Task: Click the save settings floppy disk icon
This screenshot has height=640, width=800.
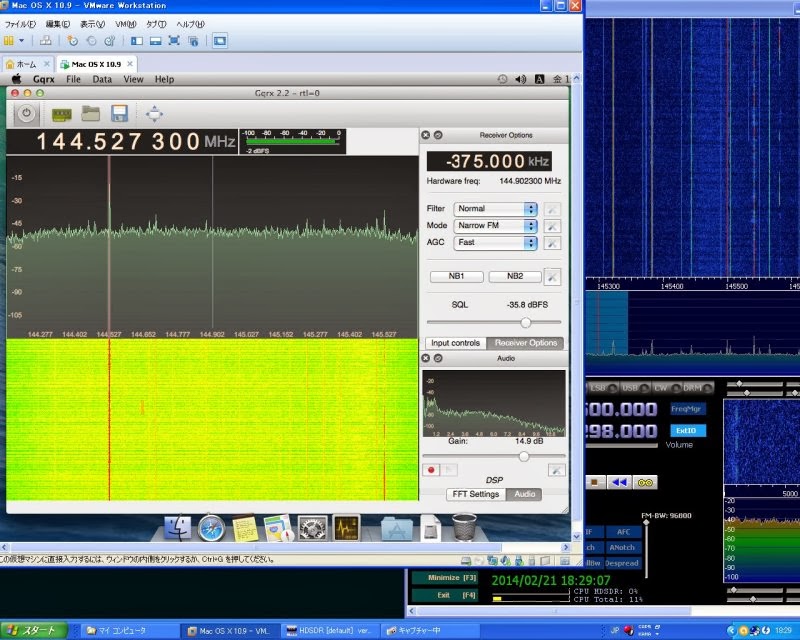Action: point(119,114)
